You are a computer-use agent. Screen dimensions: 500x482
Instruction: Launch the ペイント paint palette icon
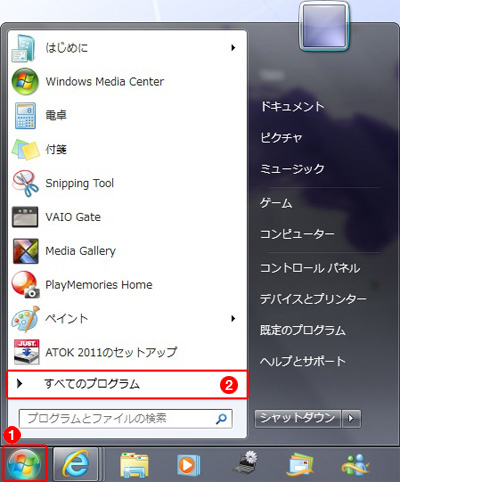point(25,319)
